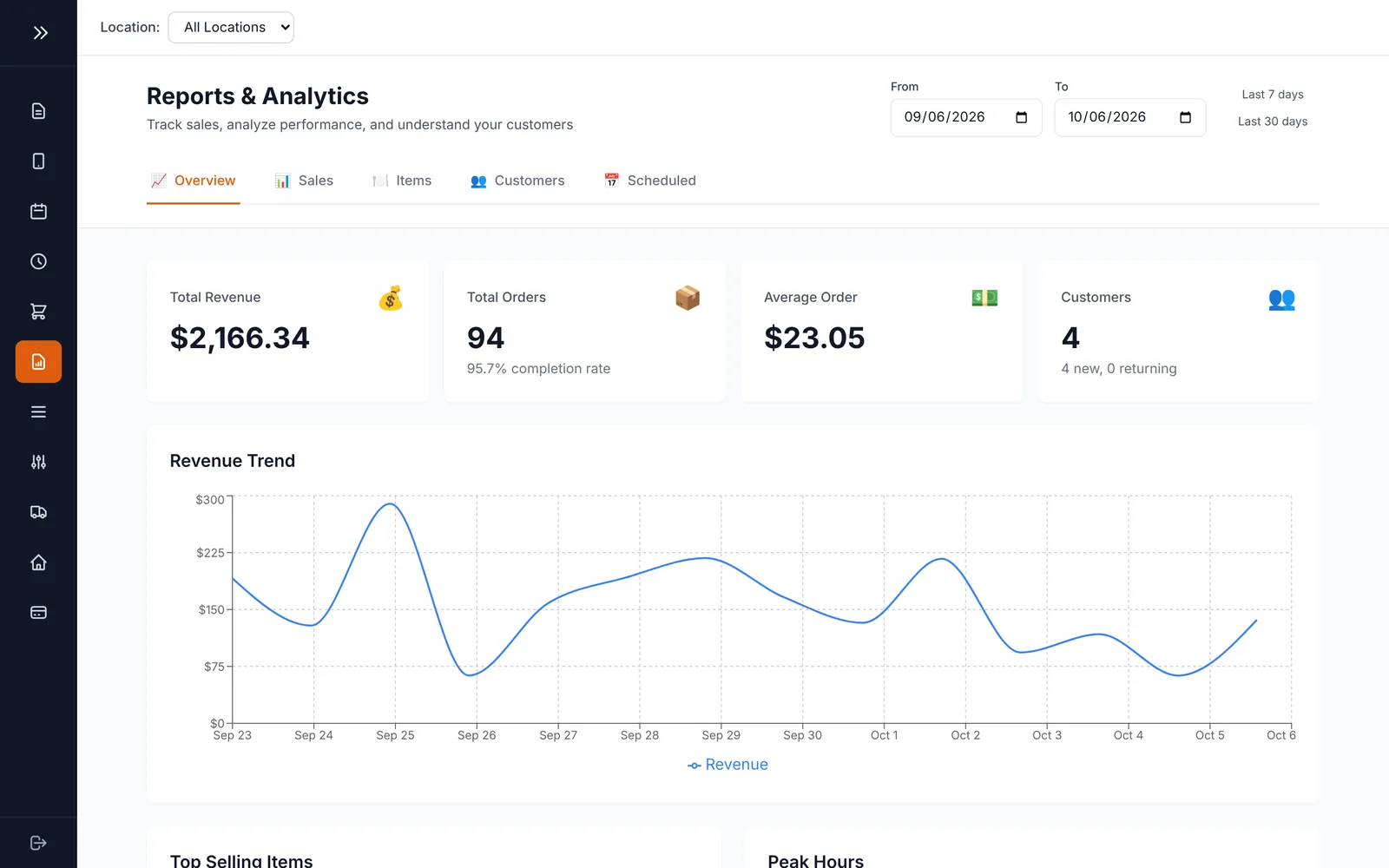Click the From date input 09/06/2026
Viewport: 1389px width, 868px height.
pos(966,117)
